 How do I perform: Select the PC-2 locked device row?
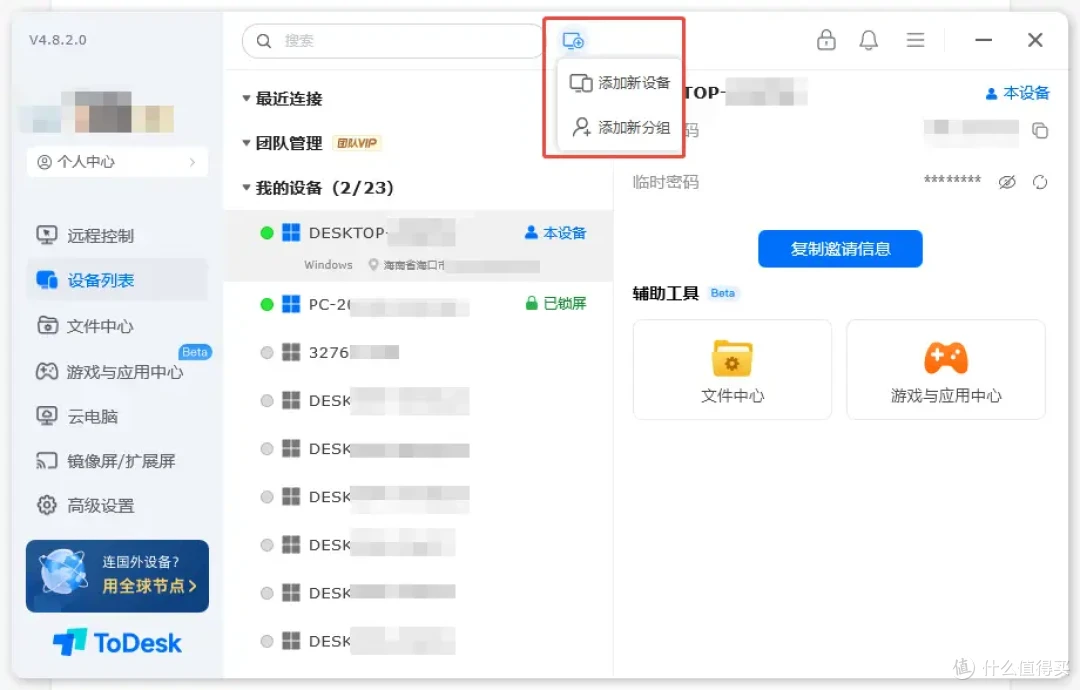coord(418,304)
